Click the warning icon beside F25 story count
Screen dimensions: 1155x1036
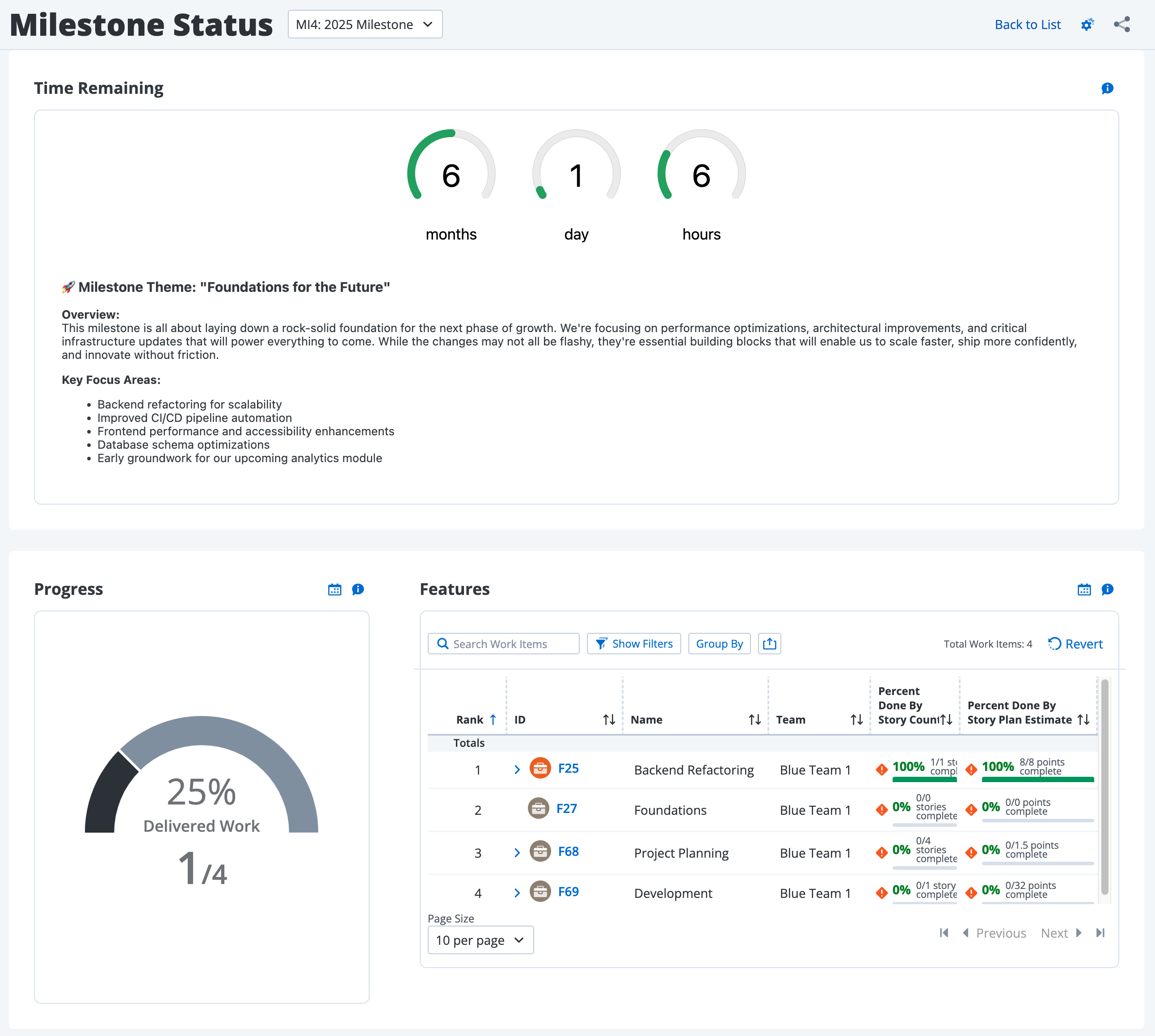tap(882, 770)
